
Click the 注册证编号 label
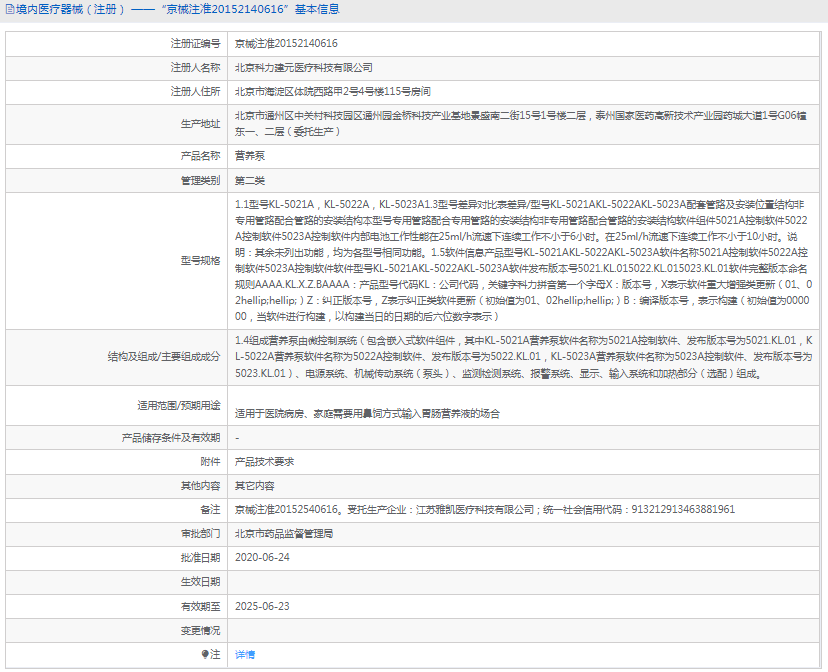point(195,43)
